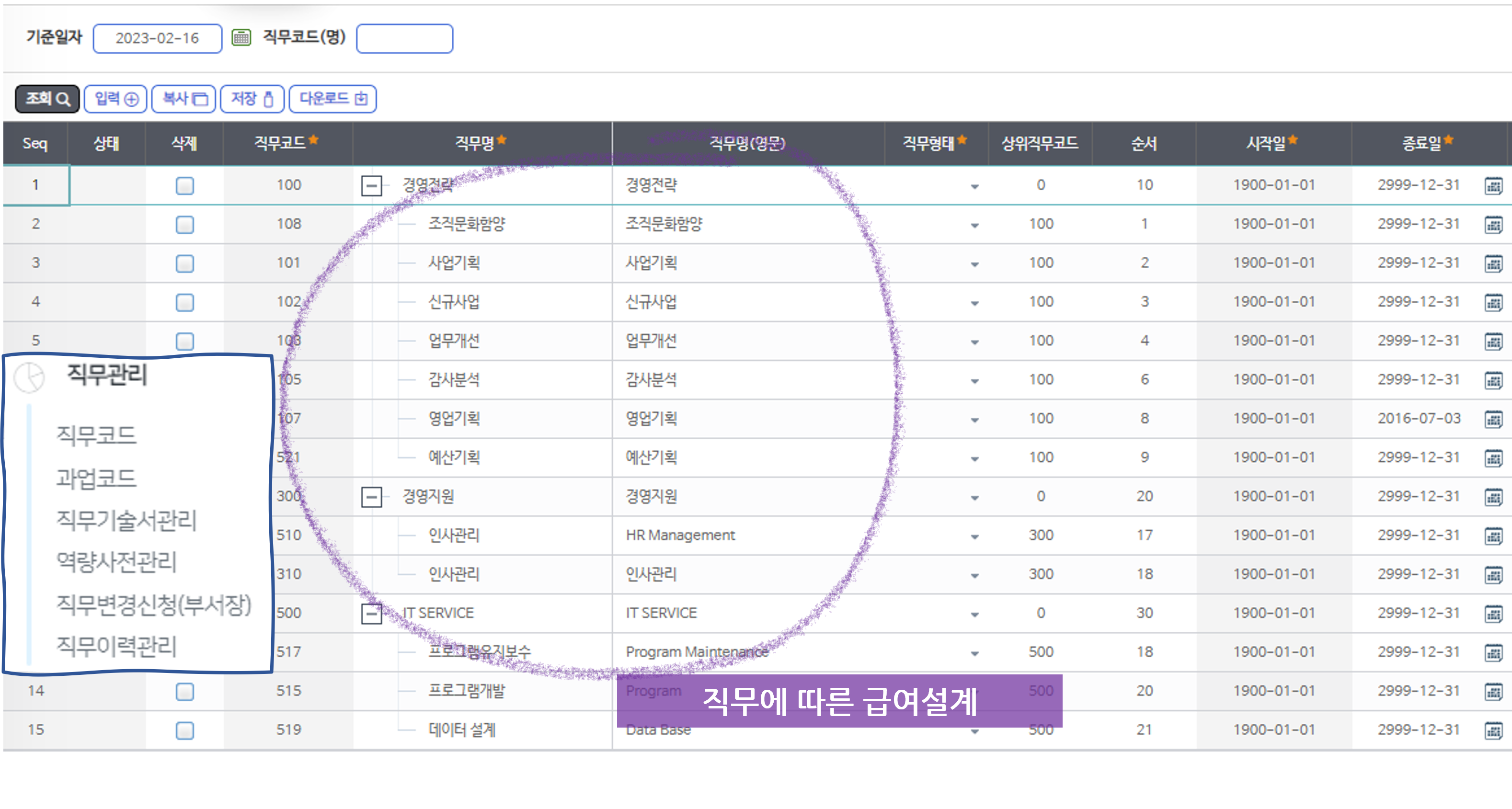Click the 다운로드 download button
The height and width of the screenshot is (809, 1512).
point(333,99)
